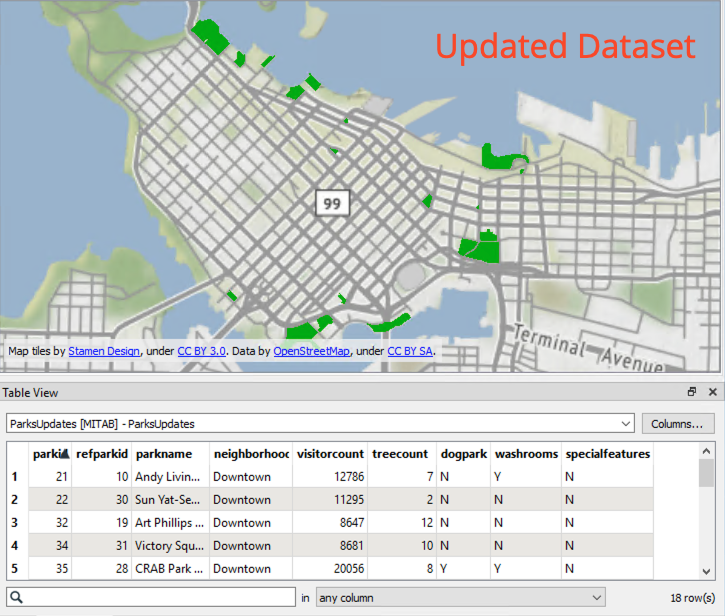Select the dogpark column header

pos(463,454)
